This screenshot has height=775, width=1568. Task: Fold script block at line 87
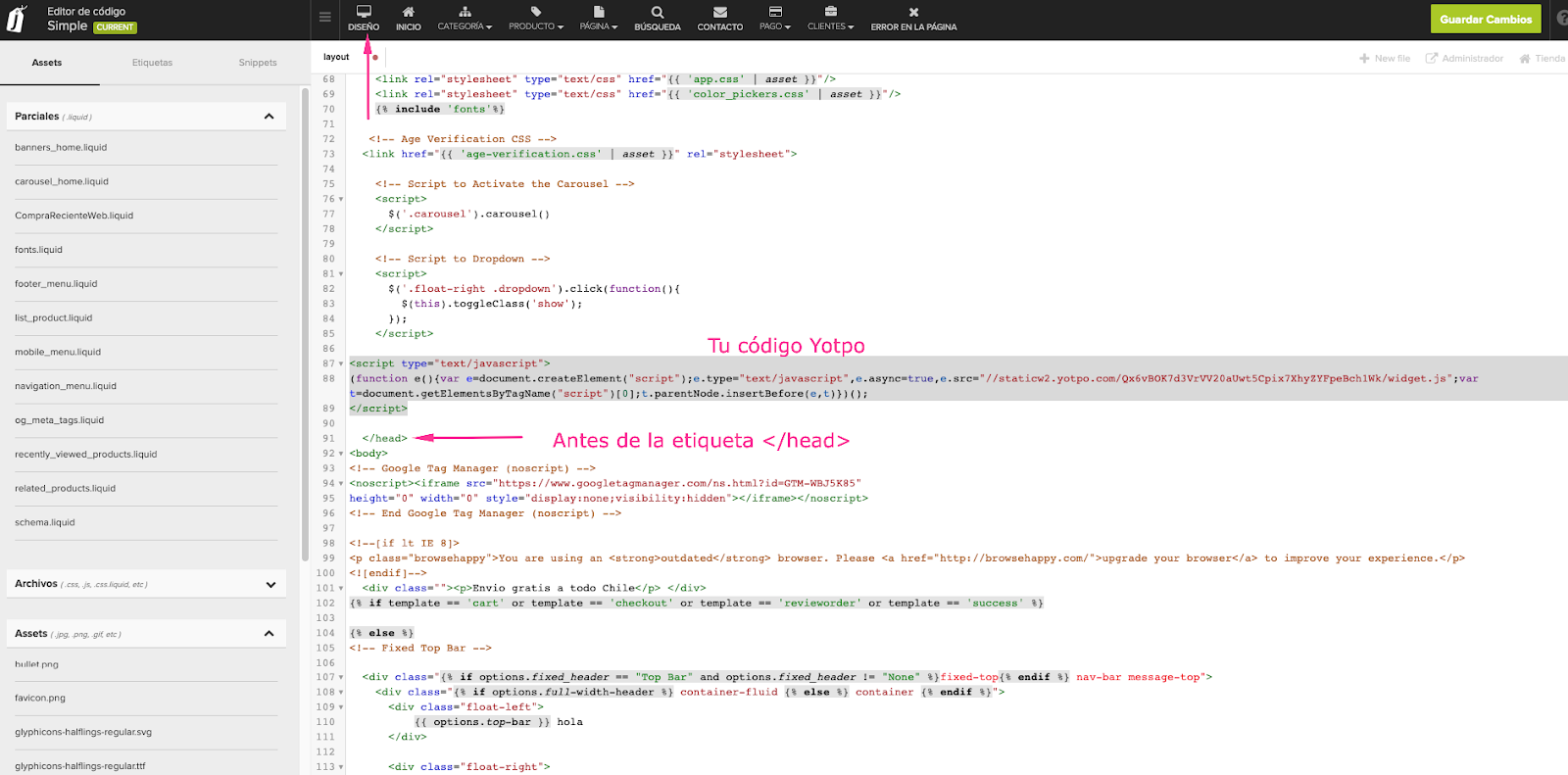coord(341,363)
